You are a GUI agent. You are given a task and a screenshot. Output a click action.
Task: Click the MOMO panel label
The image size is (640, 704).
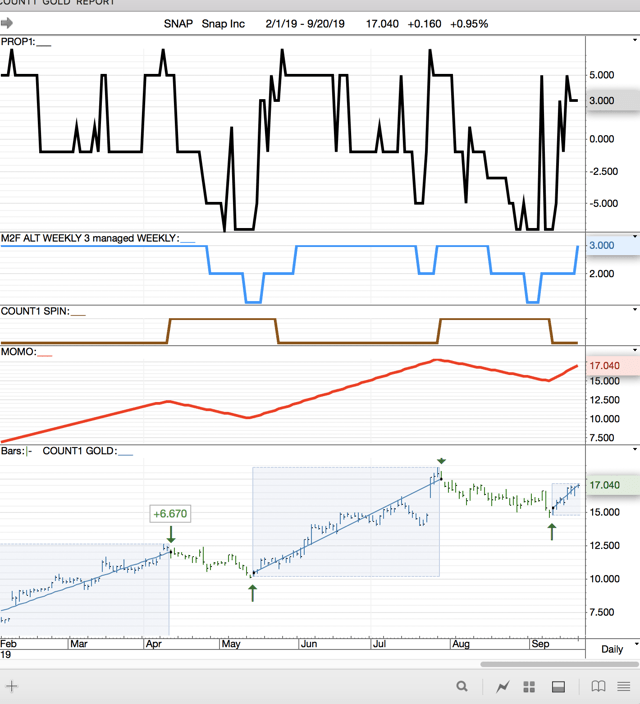(x=18, y=352)
